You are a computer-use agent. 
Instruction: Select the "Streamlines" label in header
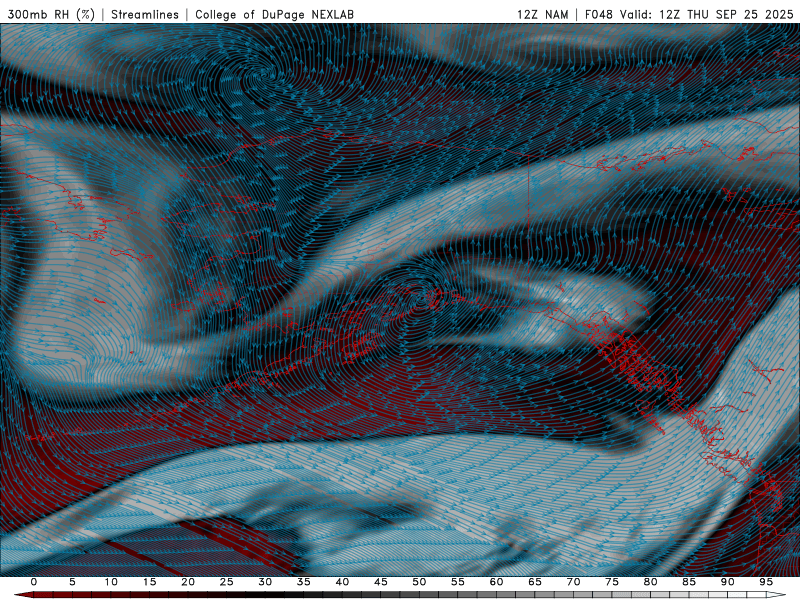click(x=145, y=14)
